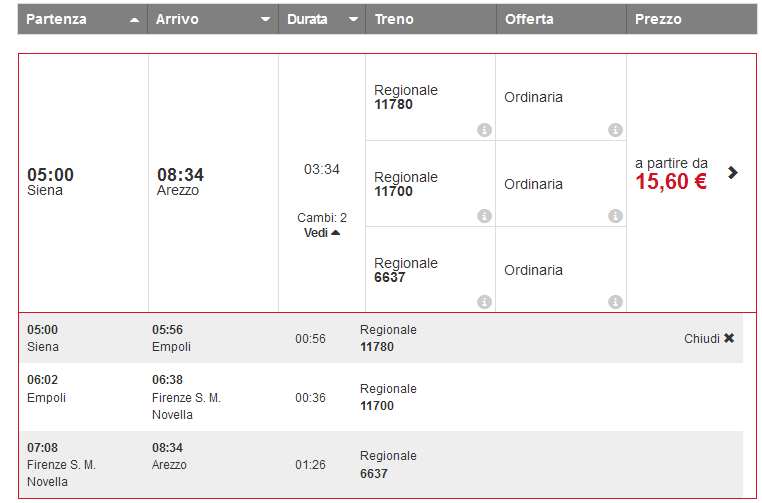Click the Prezzo column header
The width and height of the screenshot is (762, 503).
(690, 19)
